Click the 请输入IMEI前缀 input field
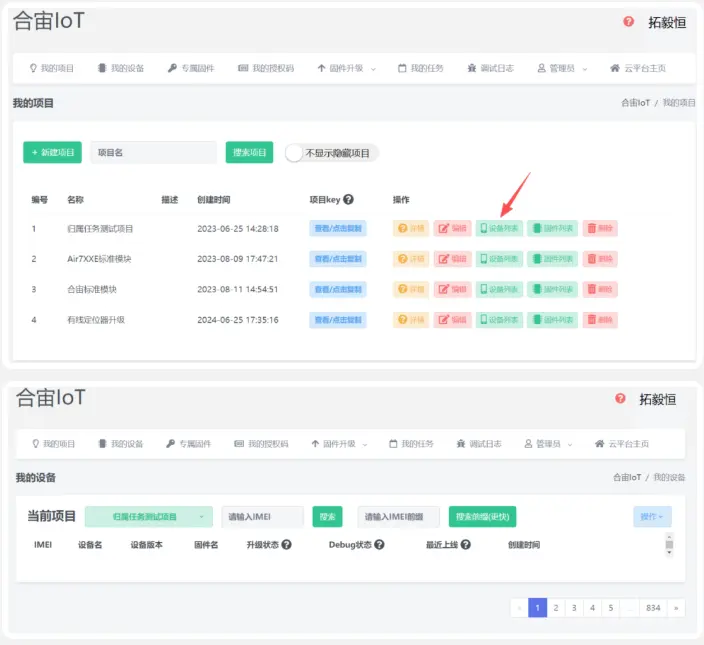This screenshot has width=704, height=645. tap(399, 517)
